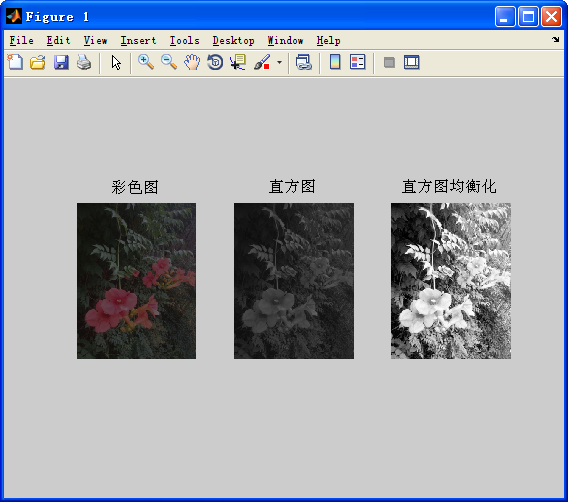Click the New Figure icon
Screen dimensions: 568x502
coord(15,62)
